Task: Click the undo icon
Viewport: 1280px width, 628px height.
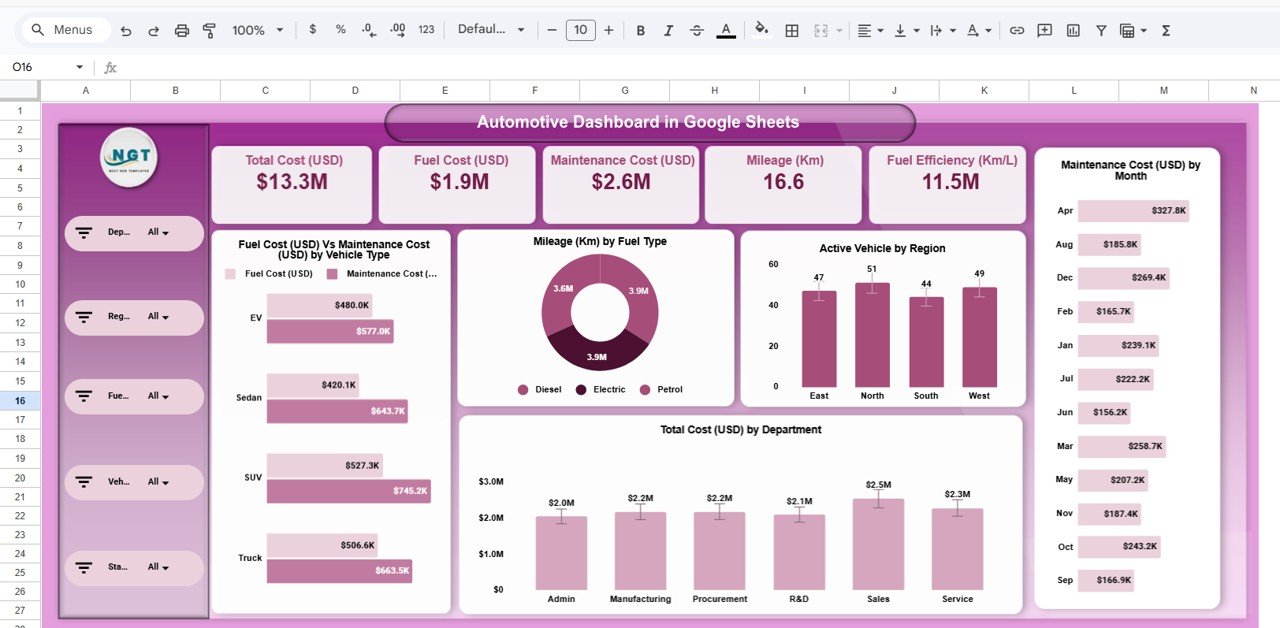Action: click(x=126, y=30)
